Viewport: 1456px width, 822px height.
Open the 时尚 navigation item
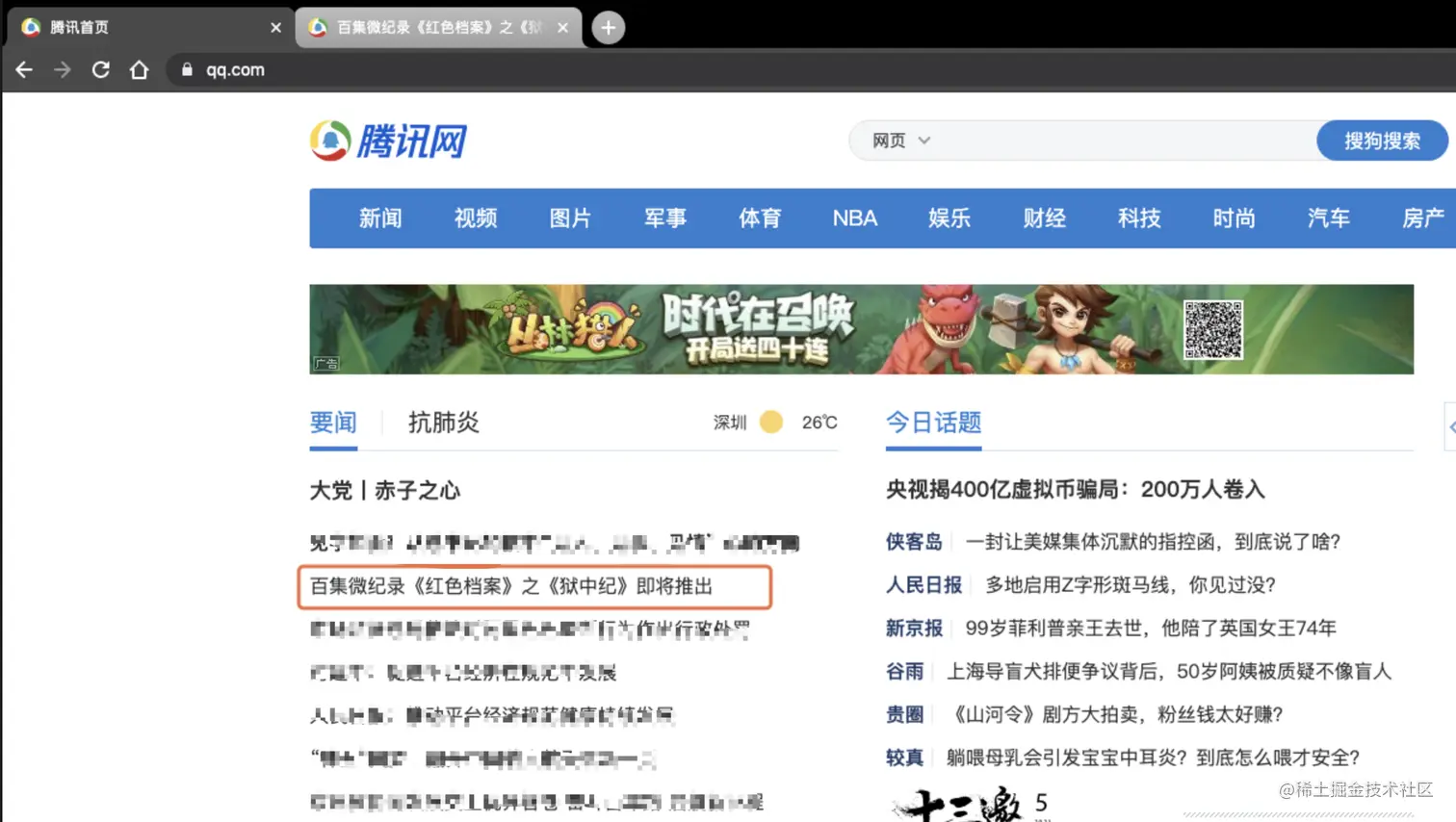[1234, 218]
